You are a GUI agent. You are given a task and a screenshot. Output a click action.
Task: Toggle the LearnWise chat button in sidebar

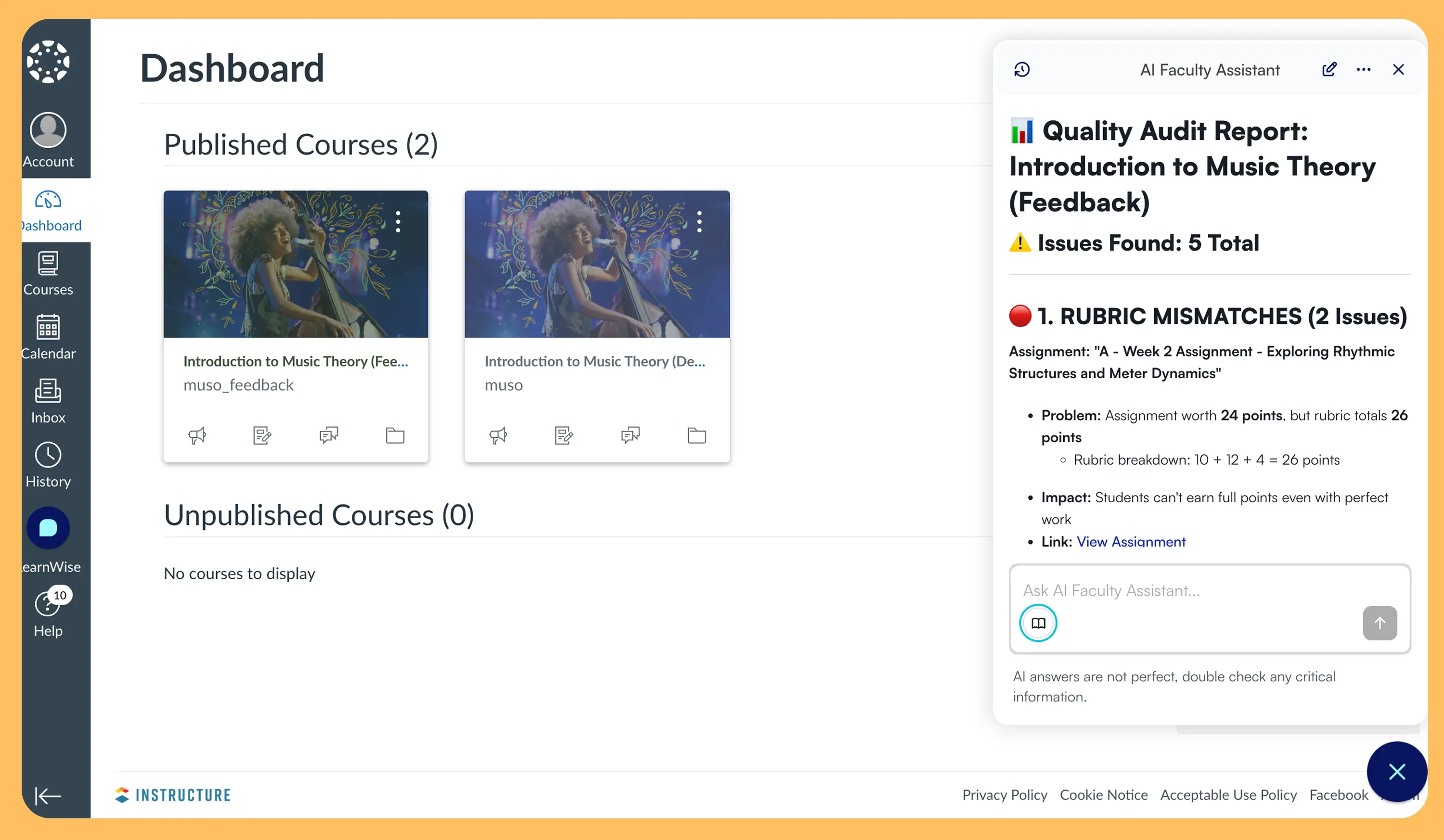(x=48, y=528)
